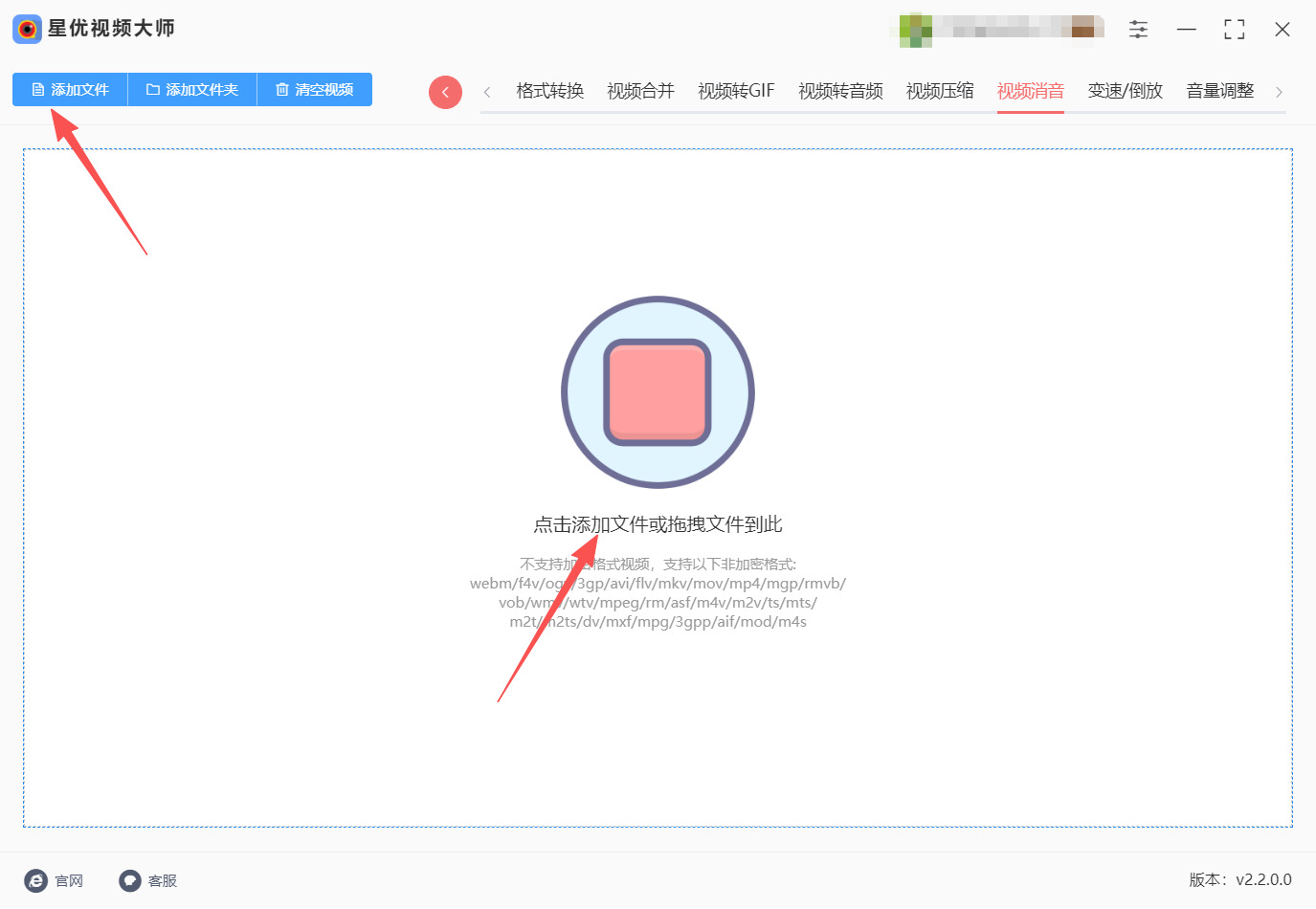Click the text 点击添加文件或拖拽文件到此
This screenshot has width=1316, height=909.
[x=658, y=524]
